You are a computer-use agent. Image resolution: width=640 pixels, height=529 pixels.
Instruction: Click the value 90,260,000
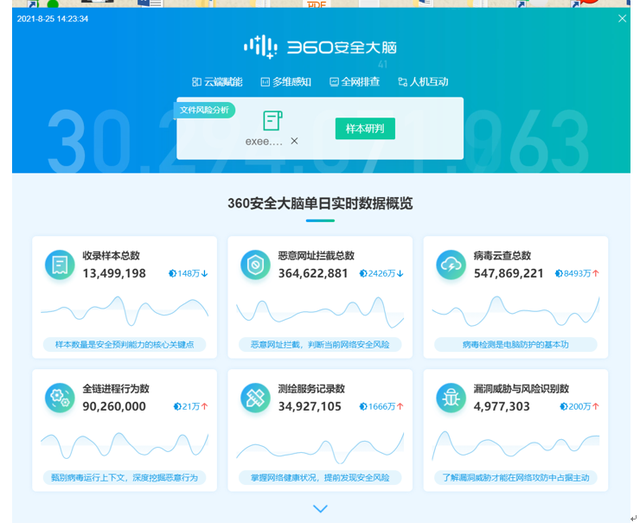coord(114,407)
